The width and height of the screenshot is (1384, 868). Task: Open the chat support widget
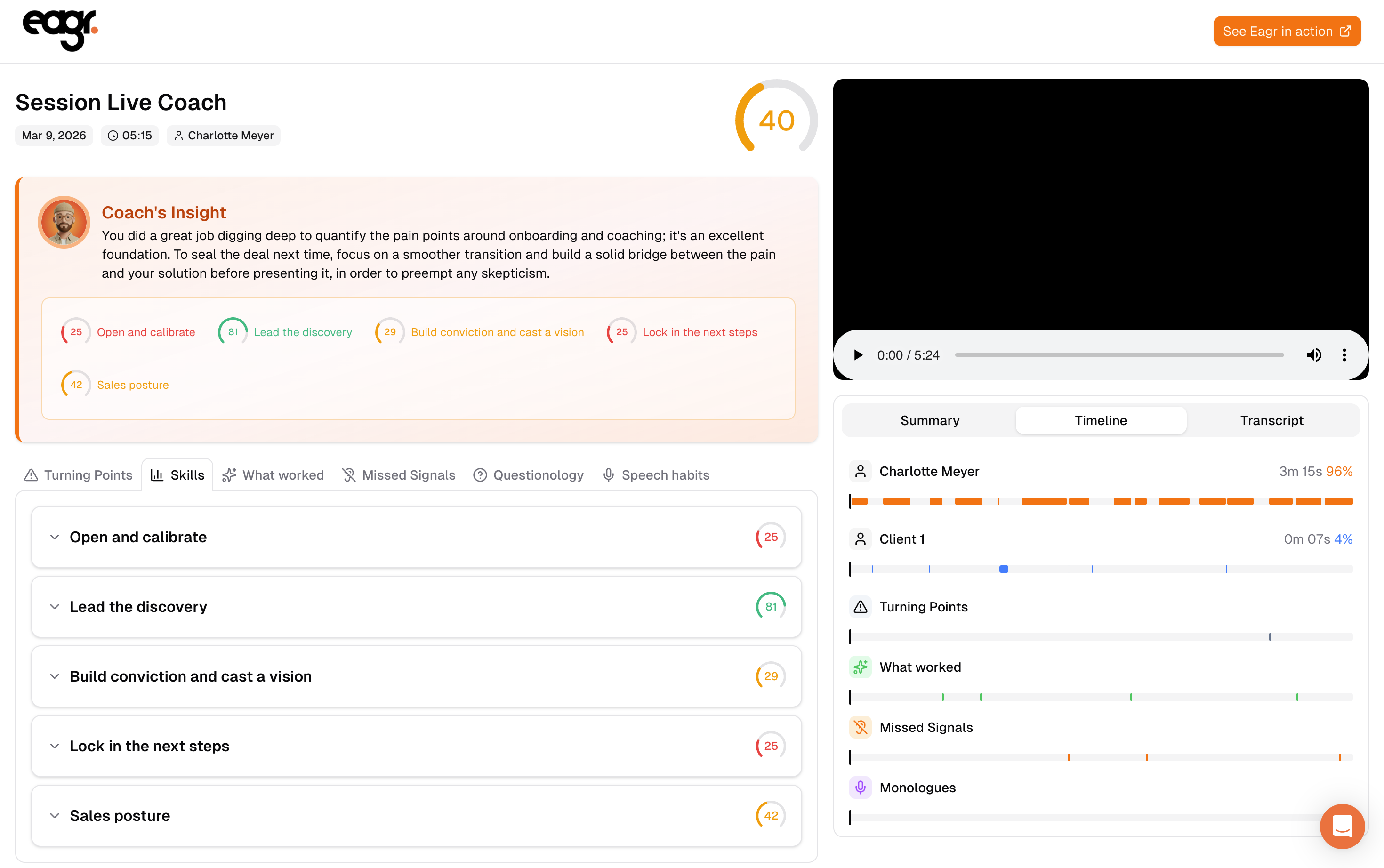(x=1342, y=826)
